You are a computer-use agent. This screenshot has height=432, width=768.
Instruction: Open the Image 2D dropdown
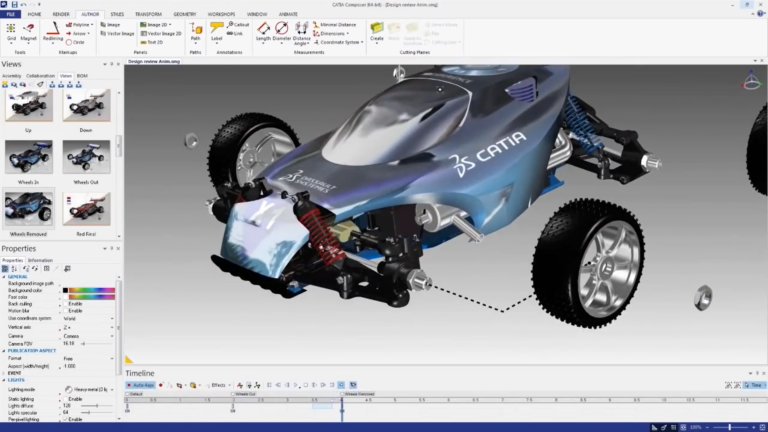(170, 24)
